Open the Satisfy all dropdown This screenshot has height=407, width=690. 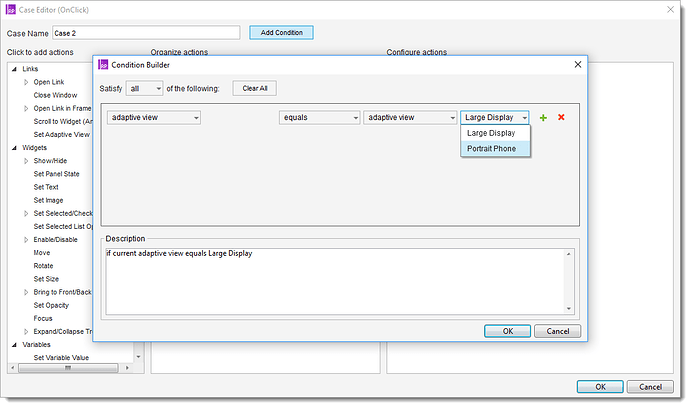point(145,88)
